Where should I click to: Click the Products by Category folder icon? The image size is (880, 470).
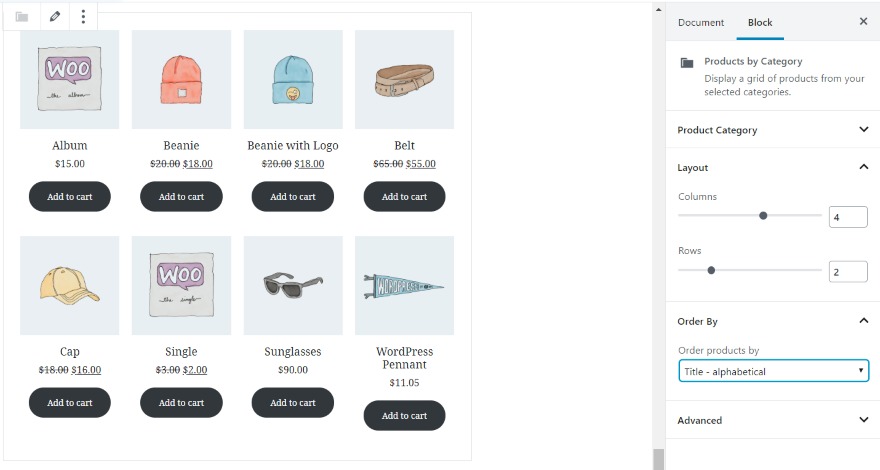[x=687, y=62]
